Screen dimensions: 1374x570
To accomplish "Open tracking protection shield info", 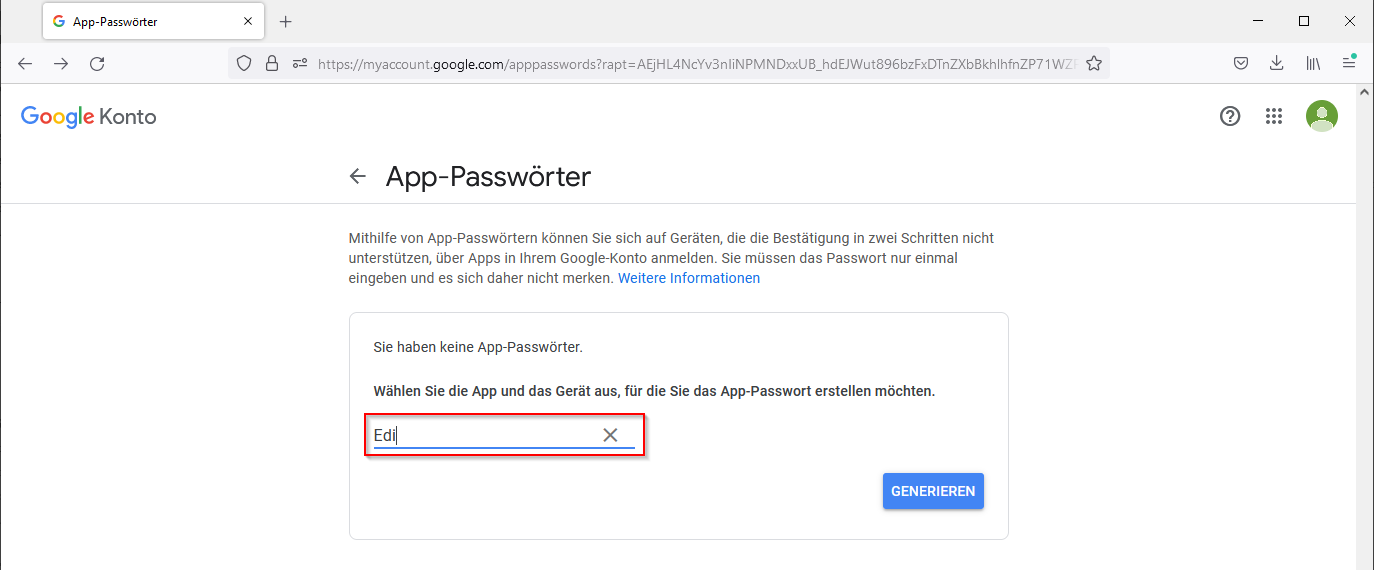I will 243,63.
